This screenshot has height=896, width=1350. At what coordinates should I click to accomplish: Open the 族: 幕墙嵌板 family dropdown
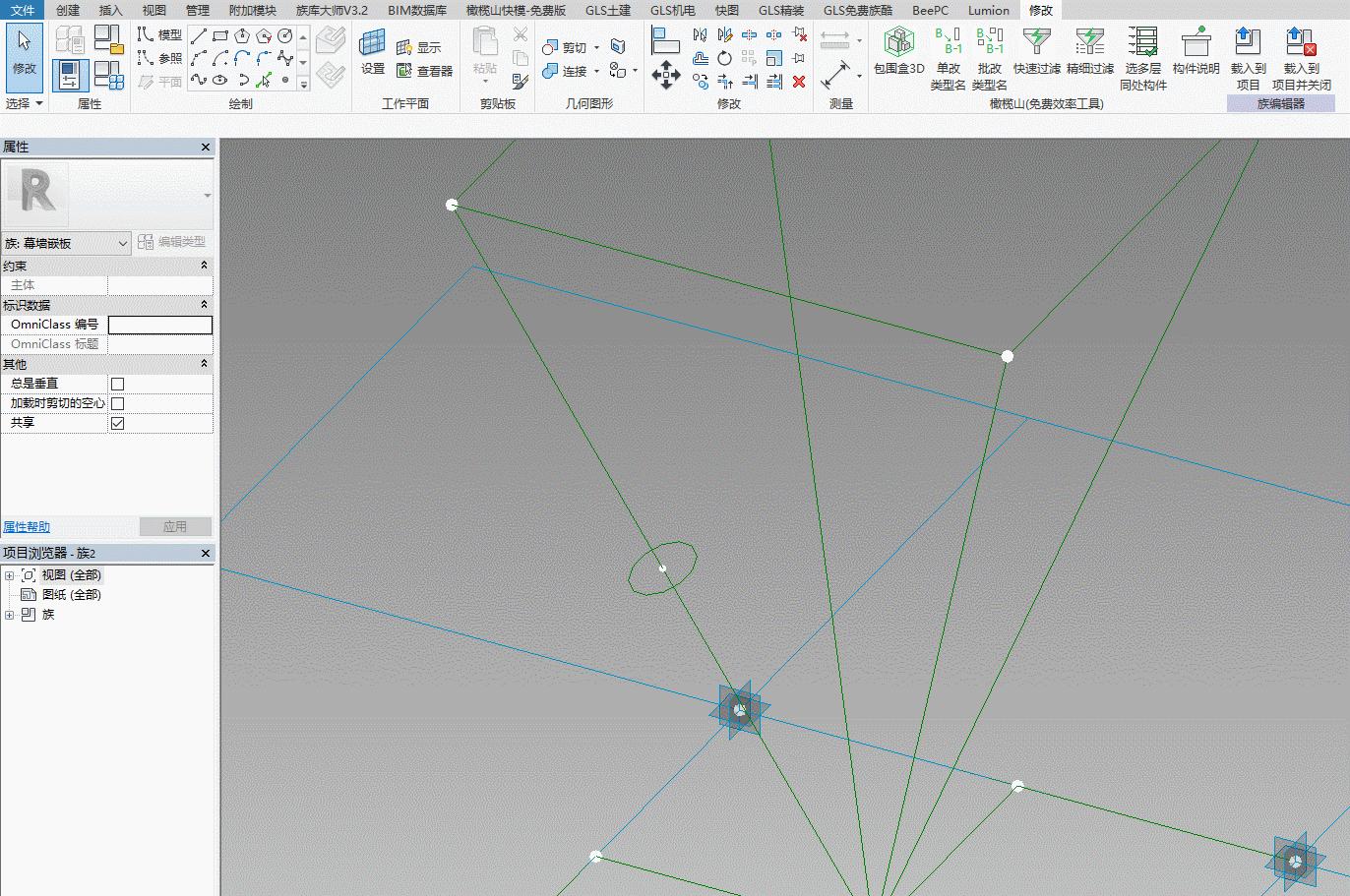66,243
